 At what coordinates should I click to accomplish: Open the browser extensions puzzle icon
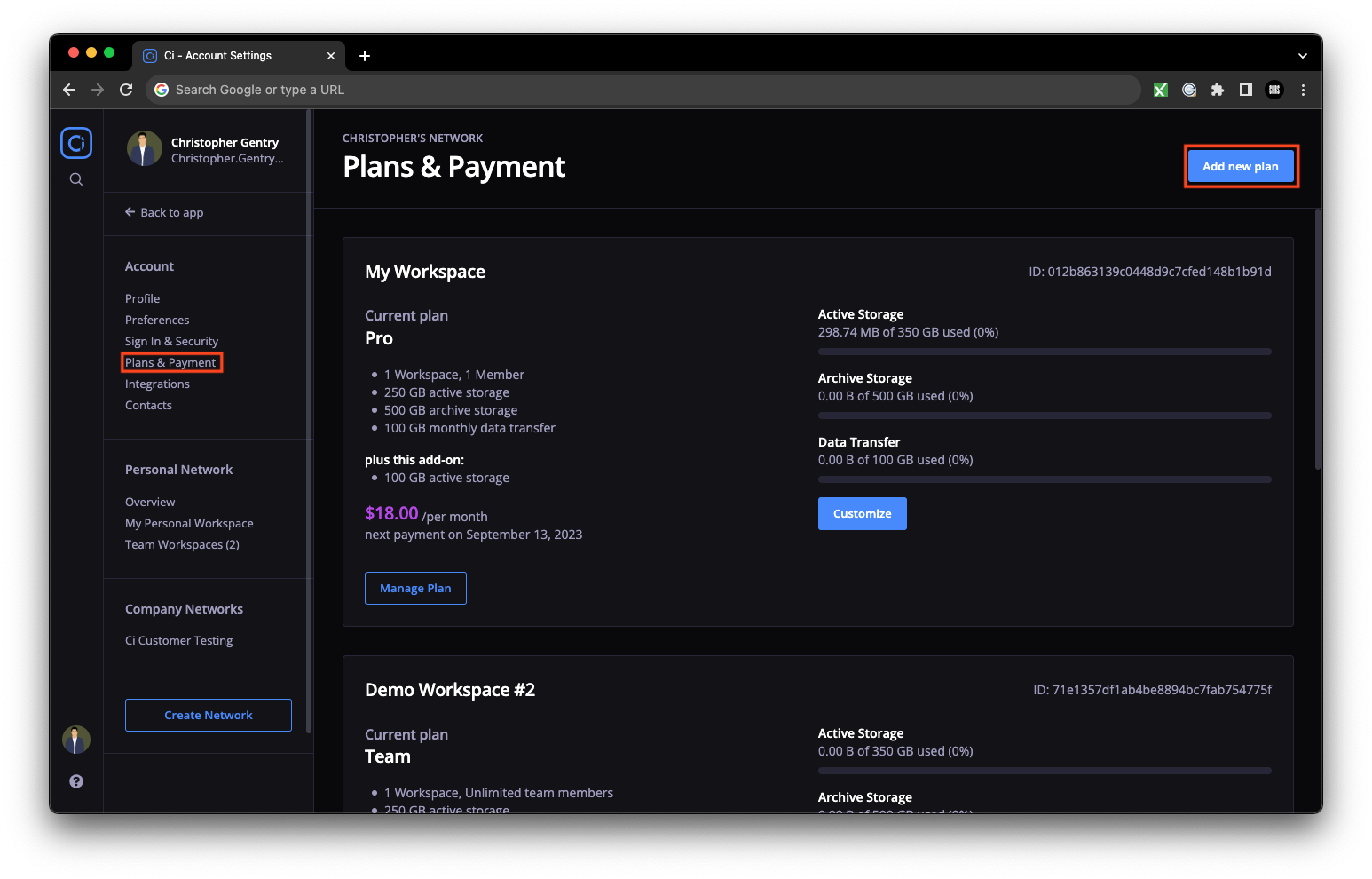1218,90
